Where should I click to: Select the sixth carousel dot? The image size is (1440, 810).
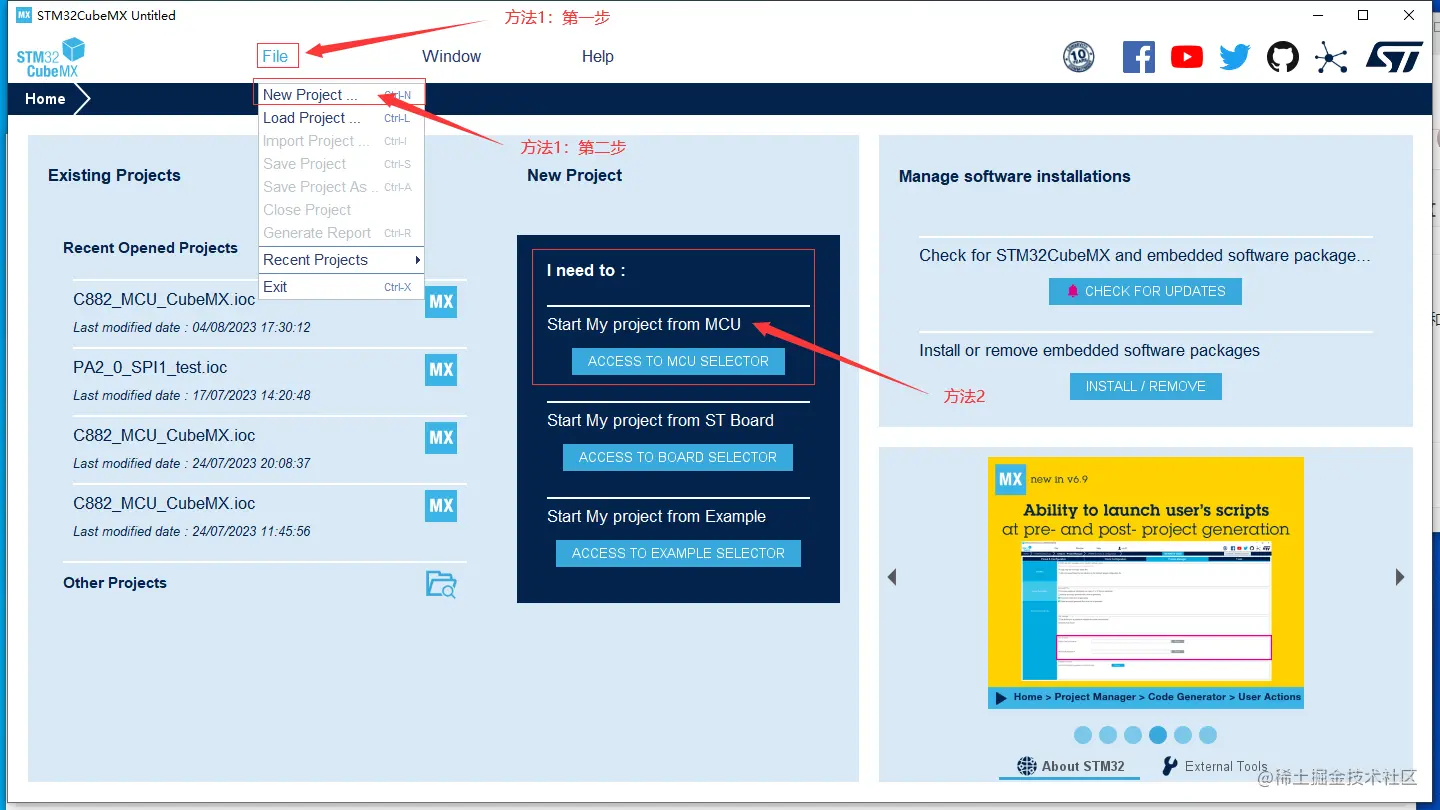(x=1208, y=735)
